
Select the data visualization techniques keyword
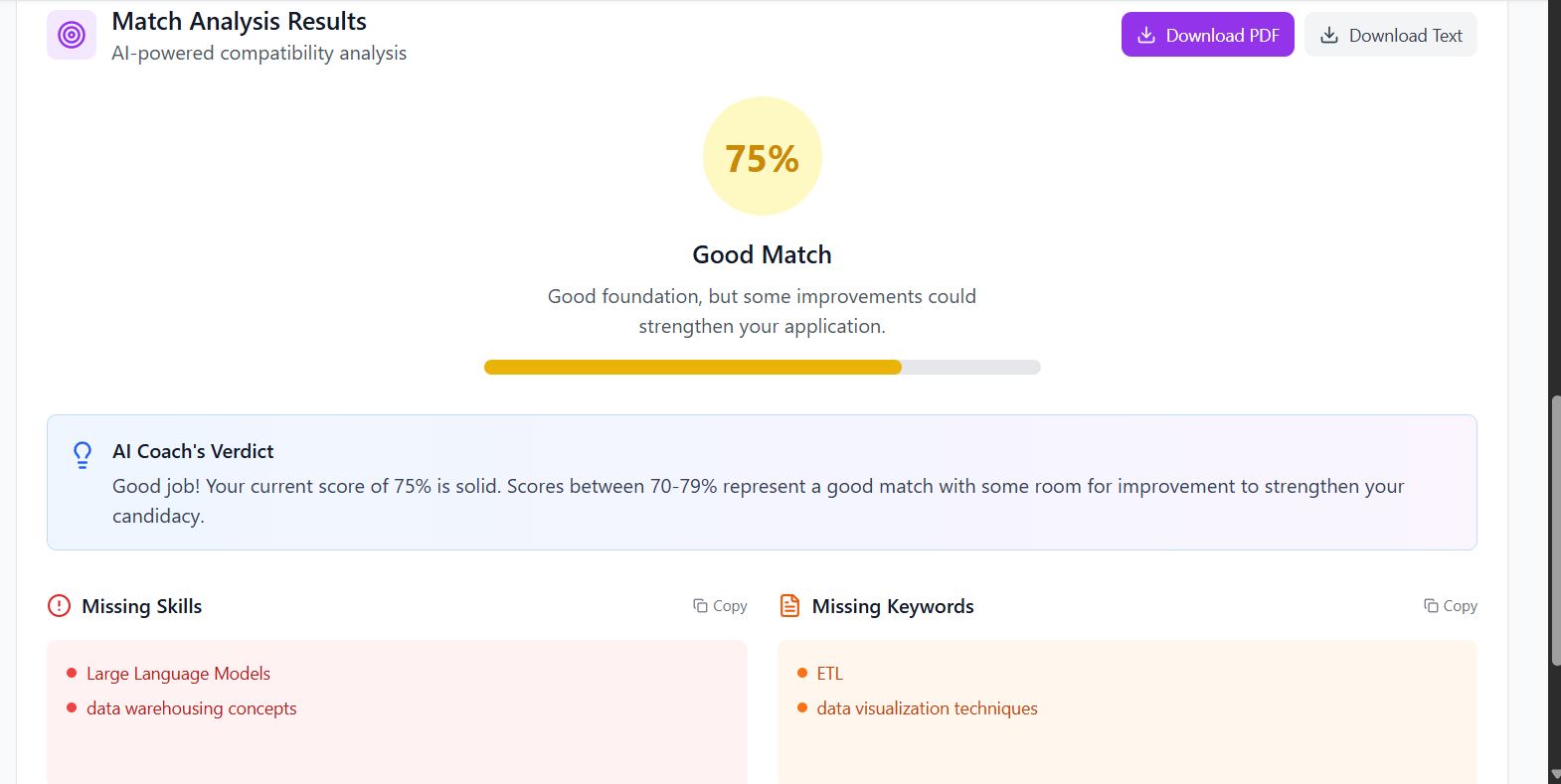point(926,707)
